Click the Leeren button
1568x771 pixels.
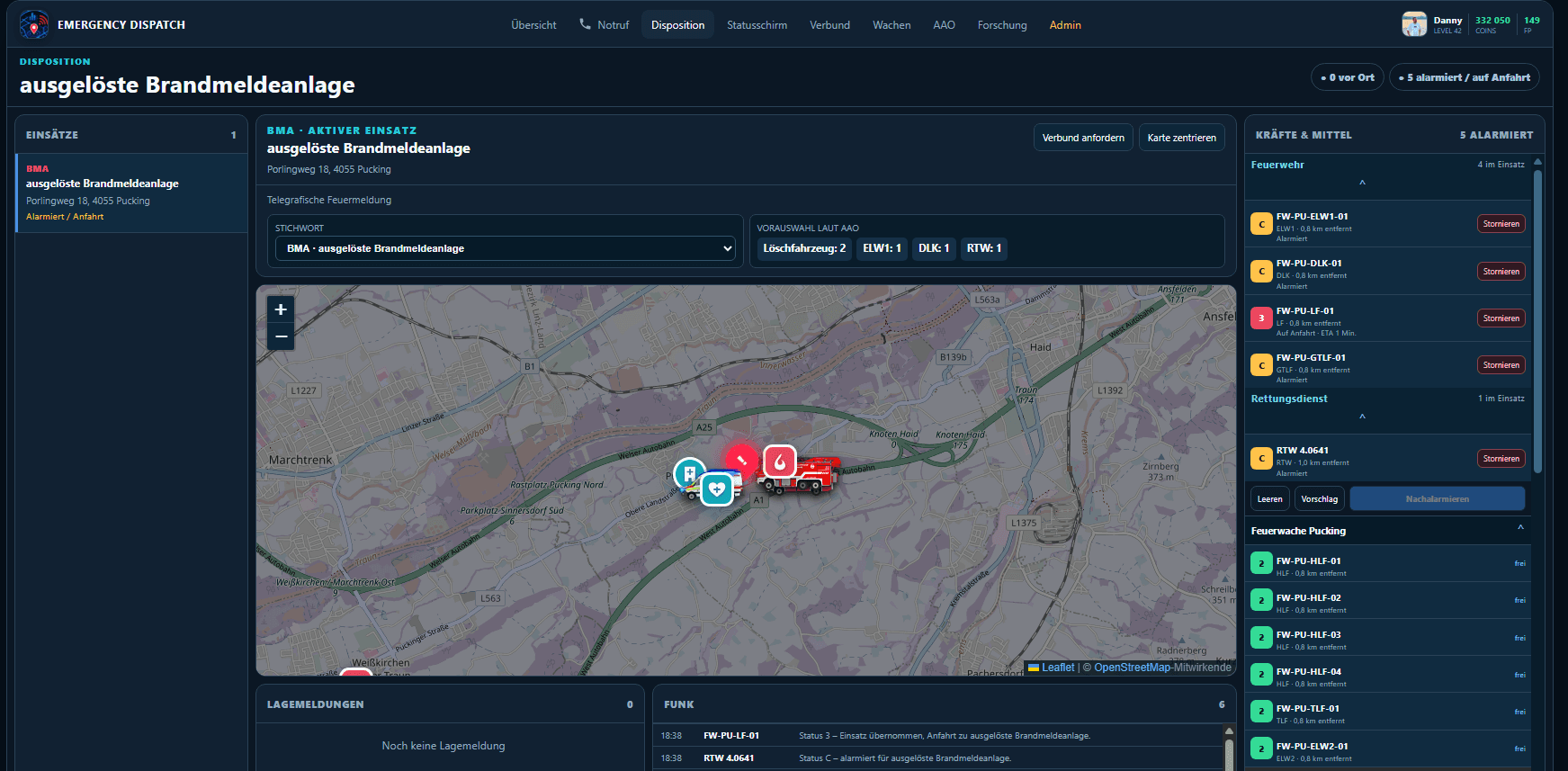pyautogui.click(x=1269, y=499)
